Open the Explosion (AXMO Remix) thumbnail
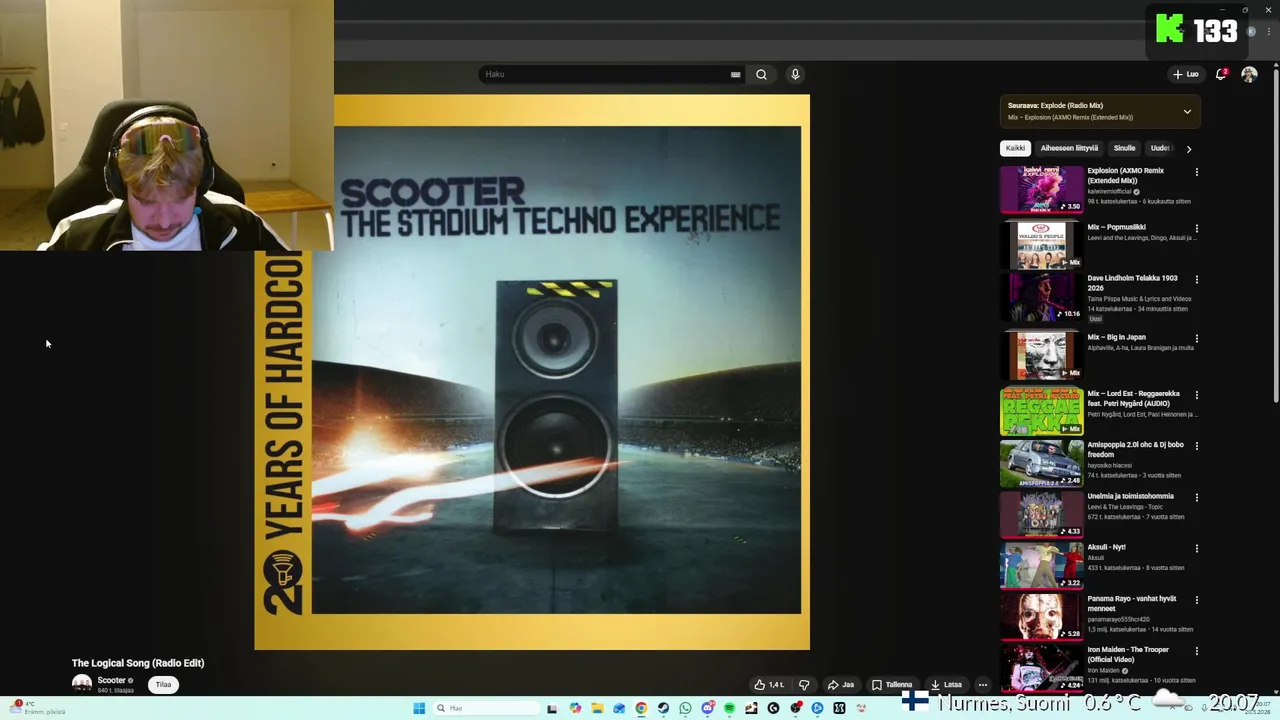 (x=1042, y=189)
